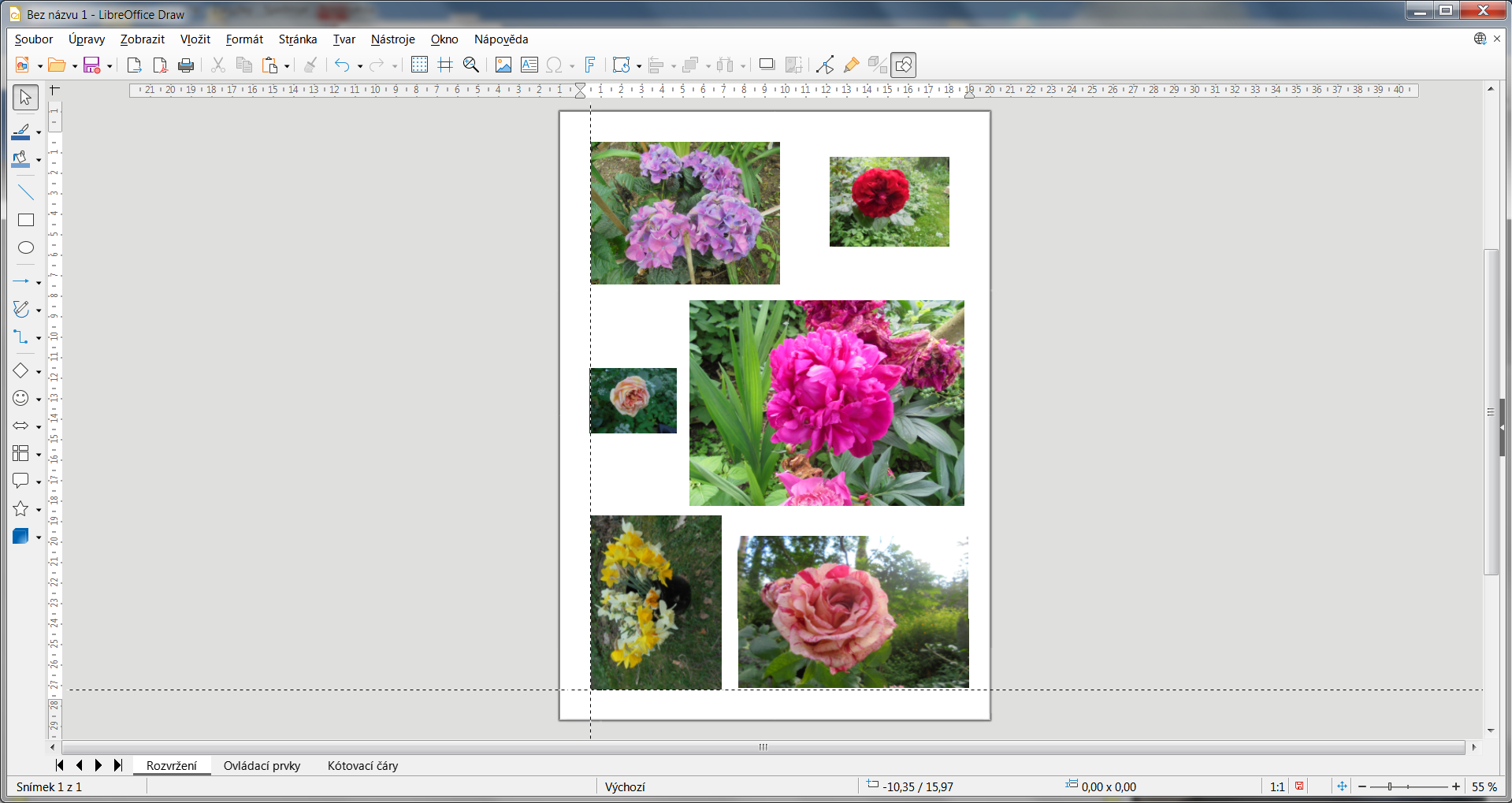Expand the Symbol Shapes smiley dropdown
This screenshot has width=1512, height=803.
click(39, 400)
